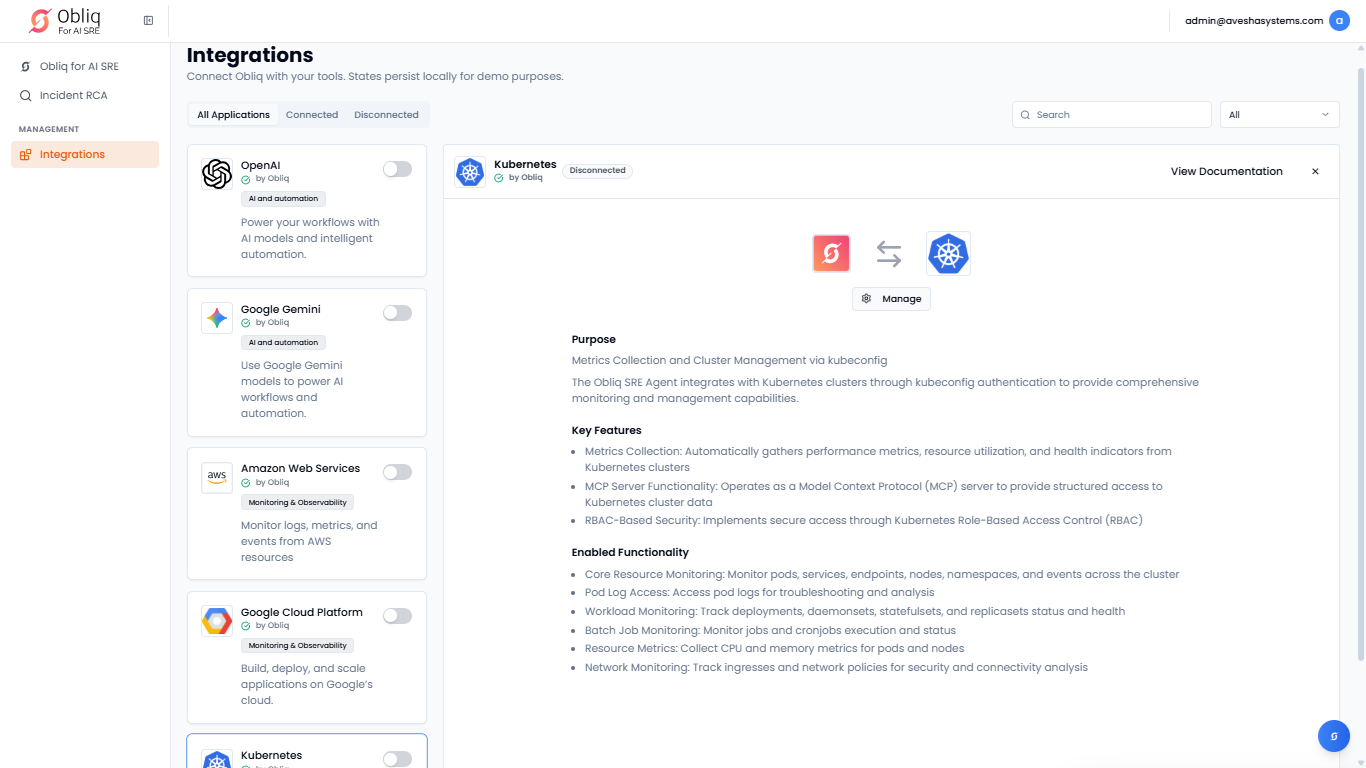This screenshot has height=768, width=1366.
Task: Click the user avatar icon
Action: coord(1339,21)
